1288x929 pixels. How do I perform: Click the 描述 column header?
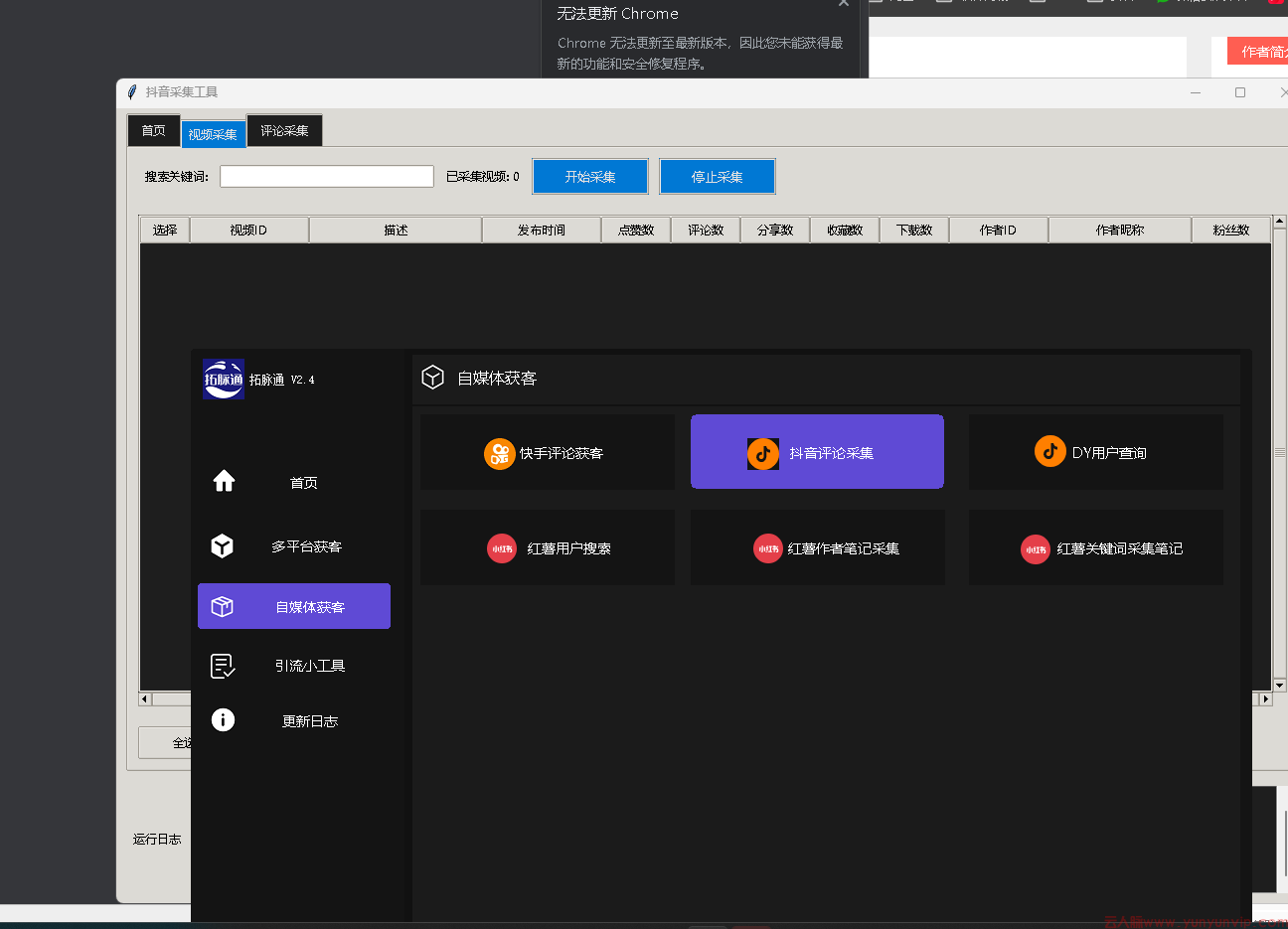[x=396, y=230]
